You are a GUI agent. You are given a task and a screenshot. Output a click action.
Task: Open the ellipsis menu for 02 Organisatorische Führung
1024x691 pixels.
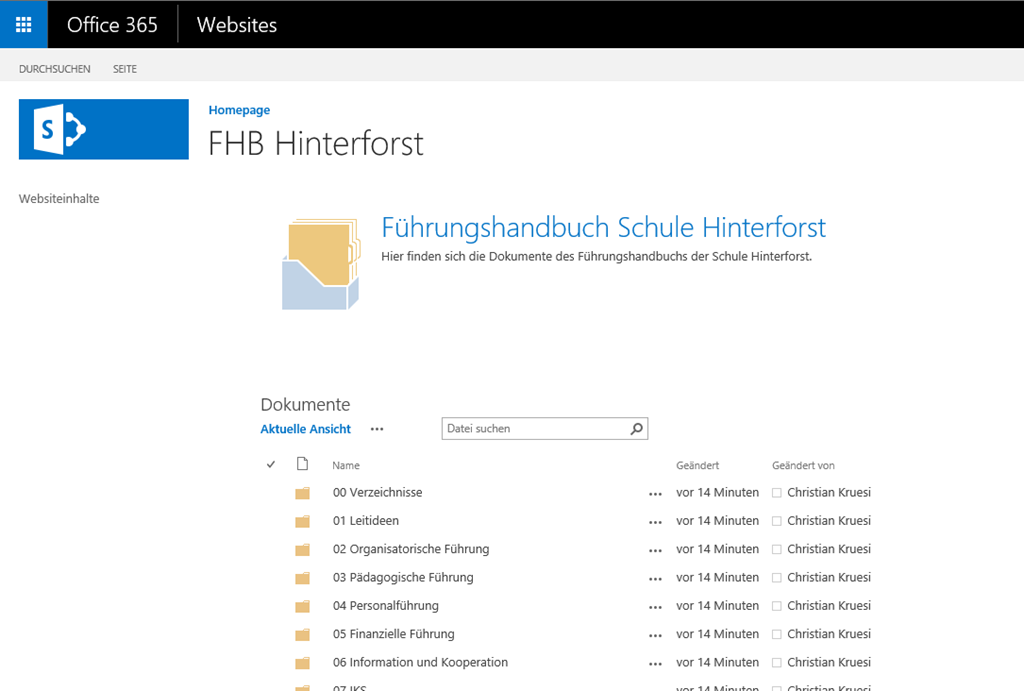(655, 550)
